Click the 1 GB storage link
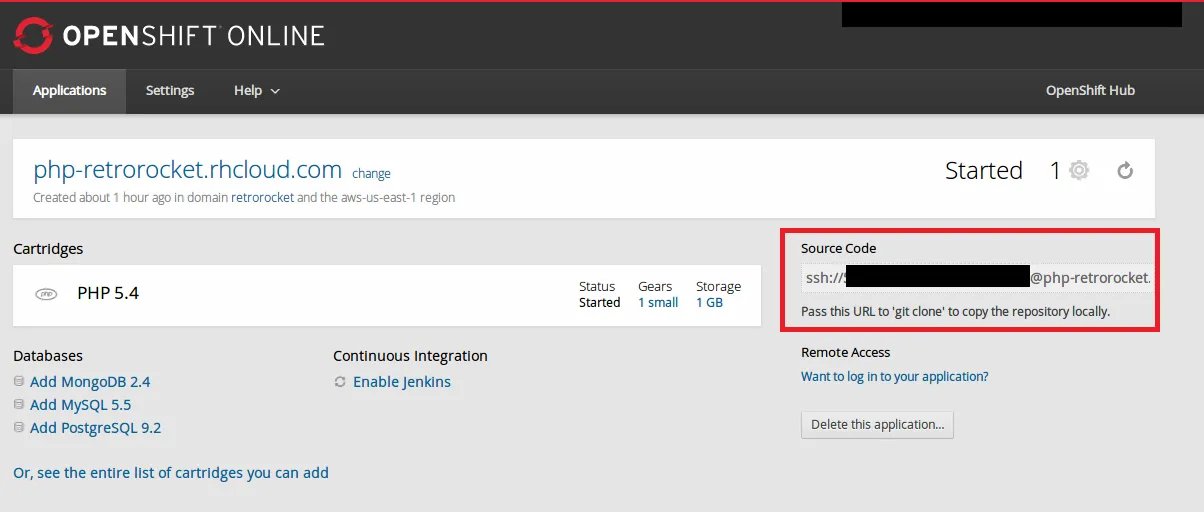The height and width of the screenshot is (512, 1204). (x=709, y=303)
